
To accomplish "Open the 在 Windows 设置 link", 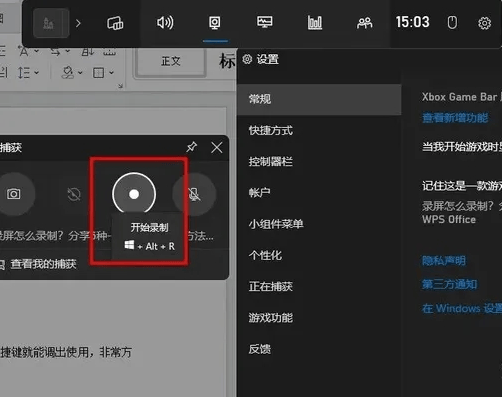I will [x=462, y=308].
